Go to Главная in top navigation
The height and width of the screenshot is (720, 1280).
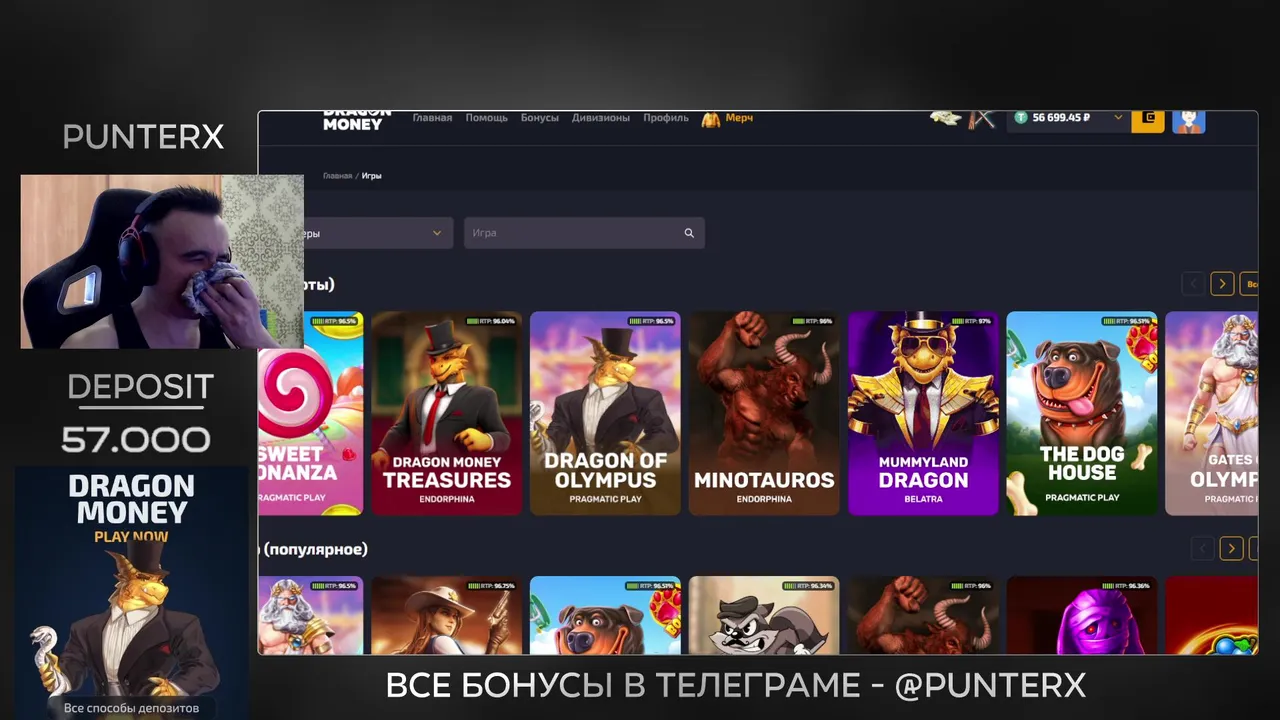[x=432, y=118]
